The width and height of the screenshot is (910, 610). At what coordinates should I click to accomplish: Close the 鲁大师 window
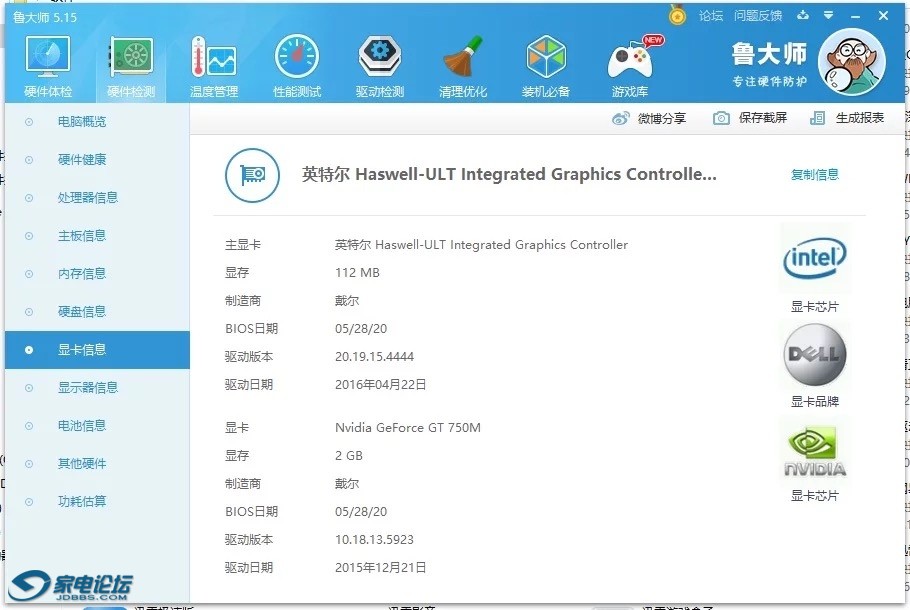[883, 16]
